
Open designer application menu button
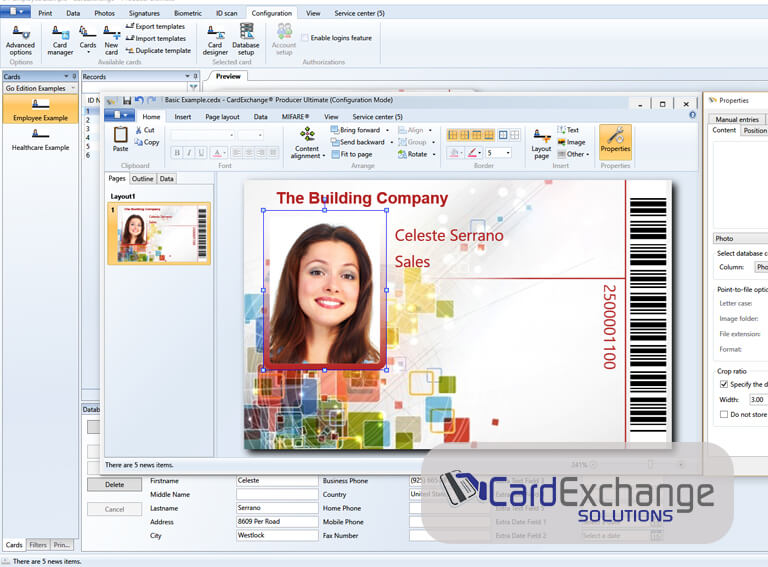tap(120, 116)
